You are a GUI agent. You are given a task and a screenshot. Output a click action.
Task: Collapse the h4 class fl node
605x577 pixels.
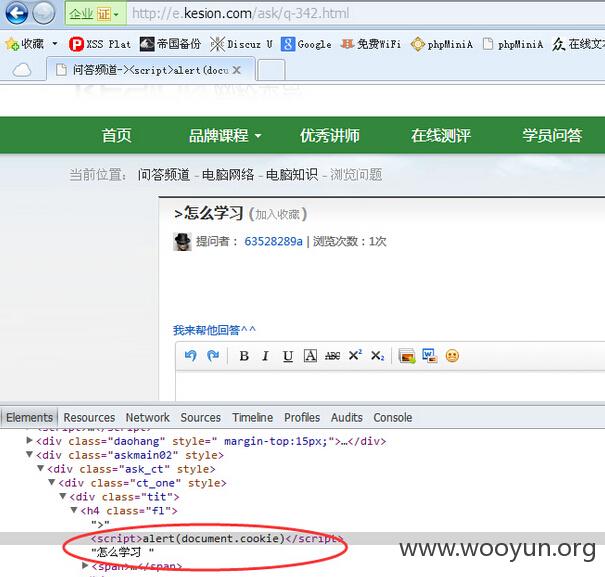click(74, 510)
